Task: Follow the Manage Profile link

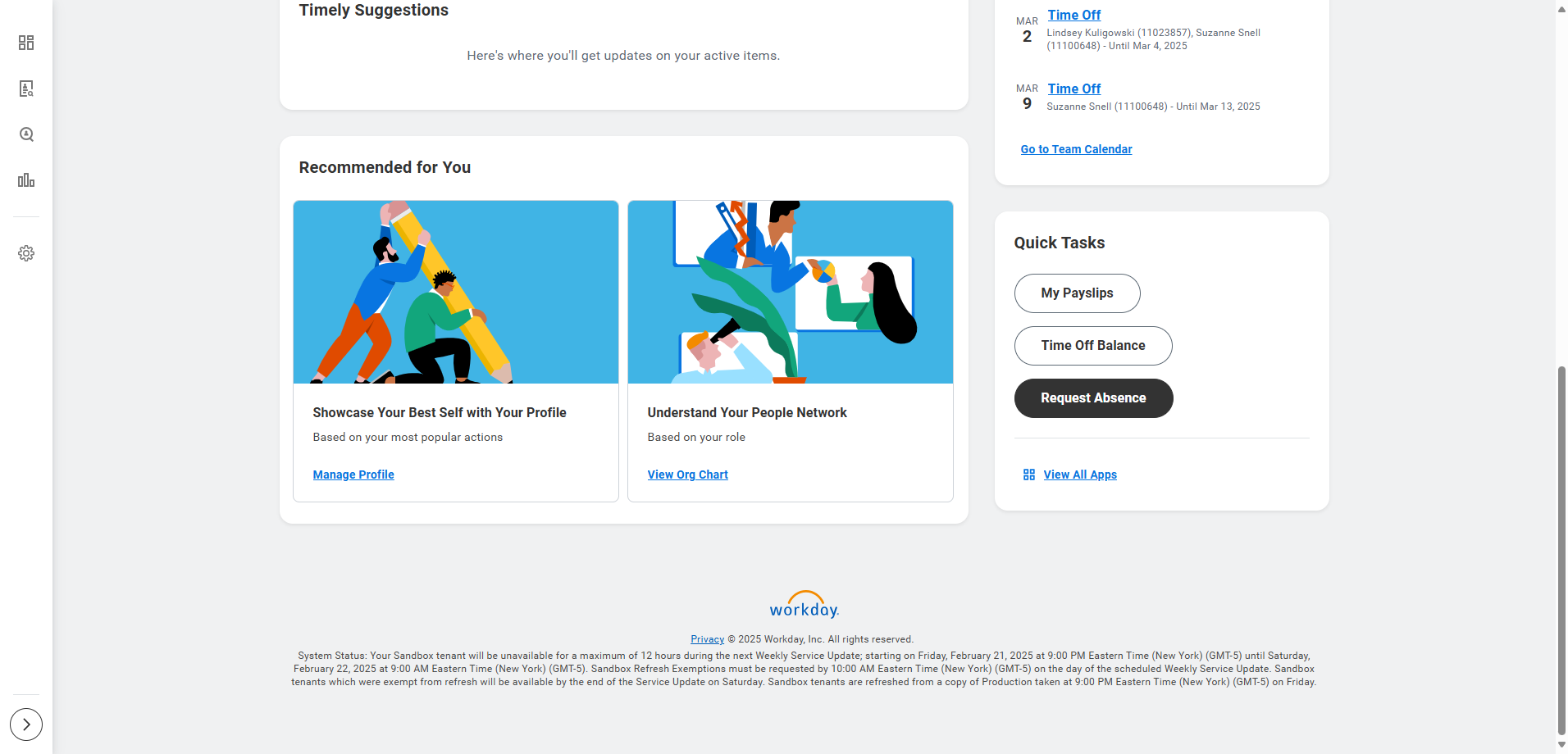Action: pos(353,475)
